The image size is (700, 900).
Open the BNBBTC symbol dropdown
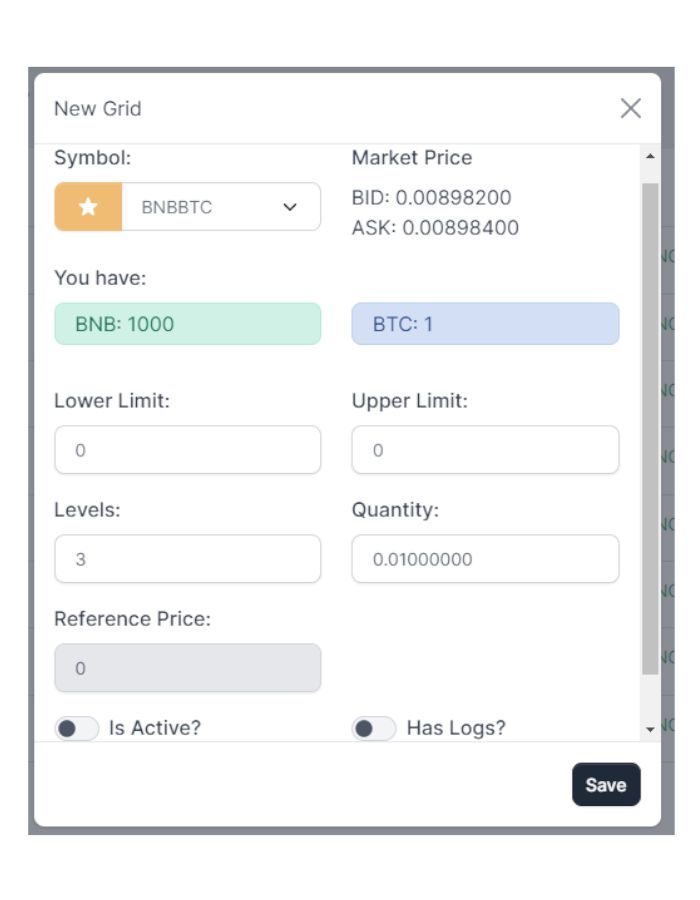tap(220, 207)
